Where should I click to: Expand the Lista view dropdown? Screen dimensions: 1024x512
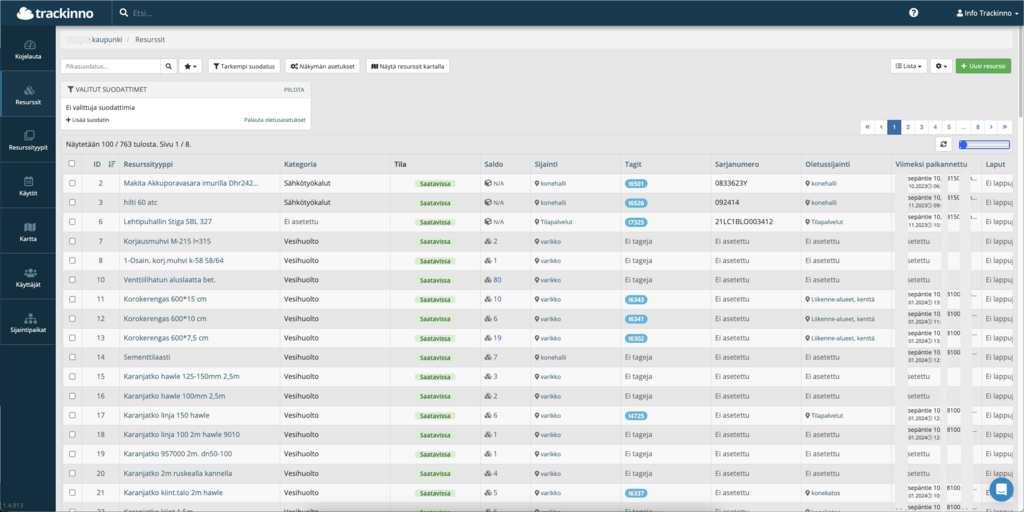(x=908, y=66)
